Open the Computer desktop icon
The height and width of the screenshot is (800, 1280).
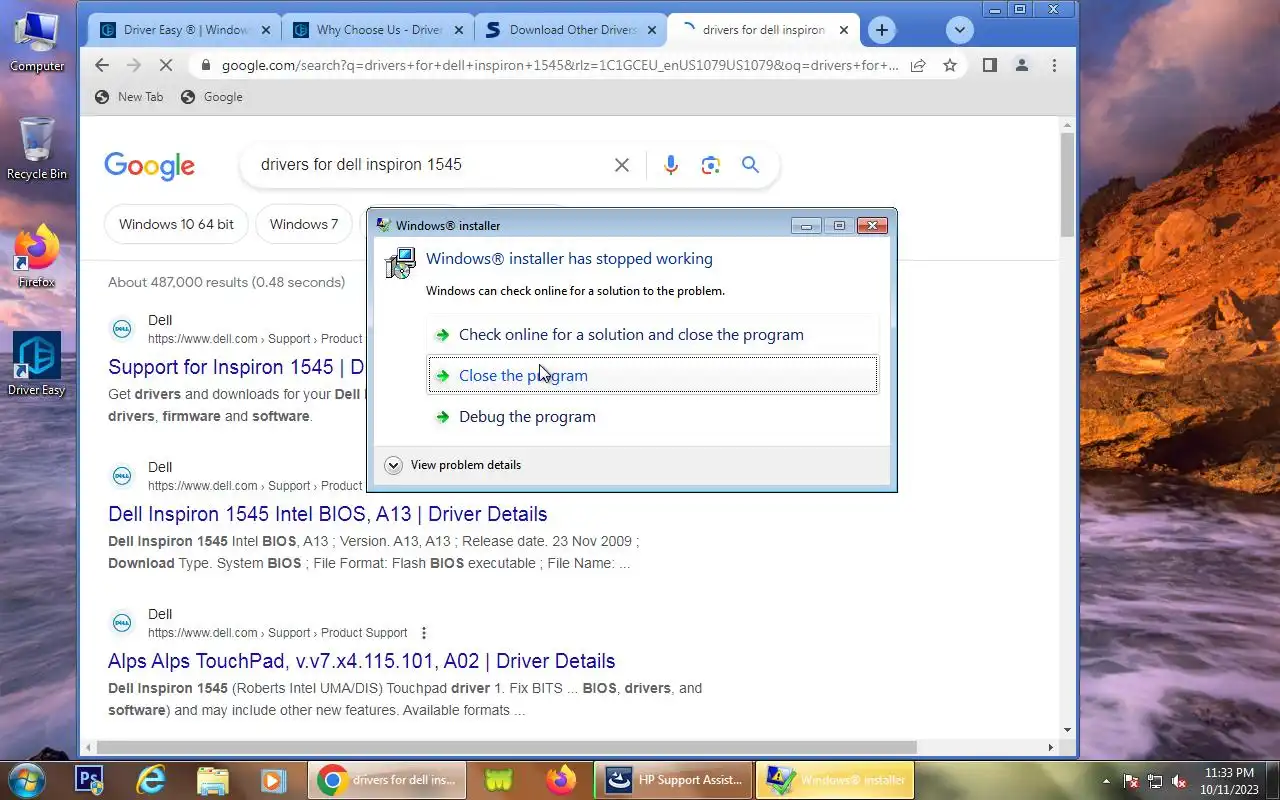[37, 42]
